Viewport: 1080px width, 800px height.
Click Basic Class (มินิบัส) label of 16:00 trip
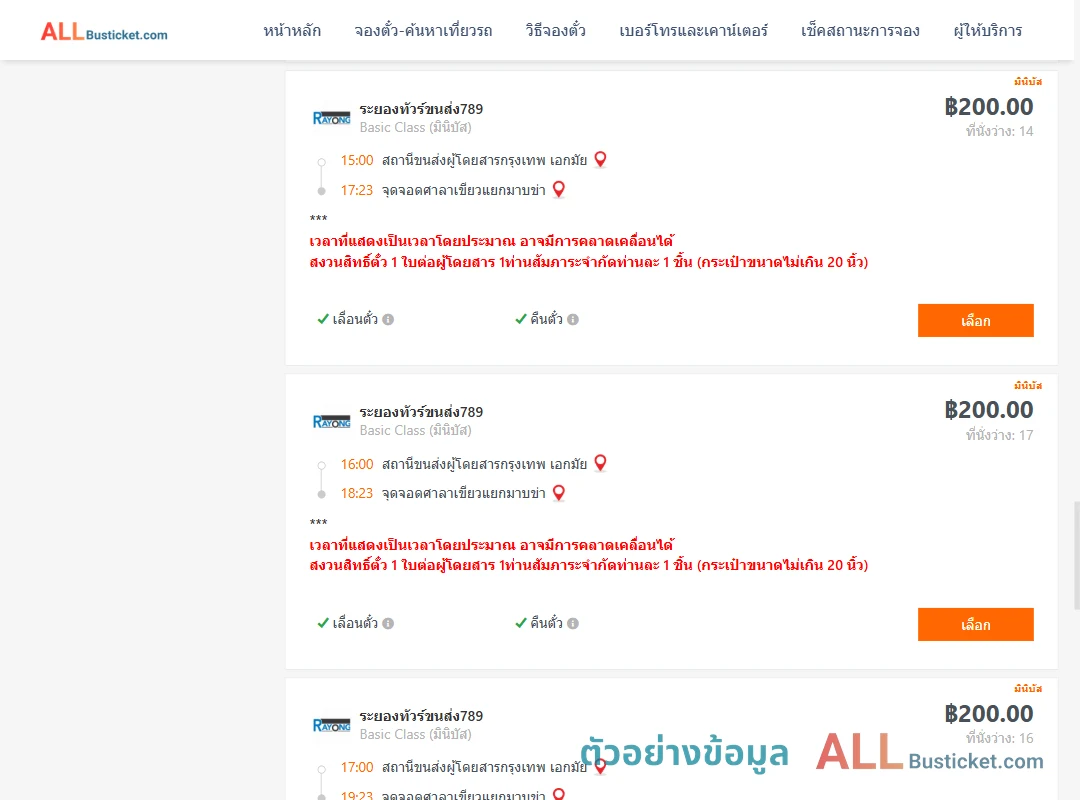[x=415, y=430]
